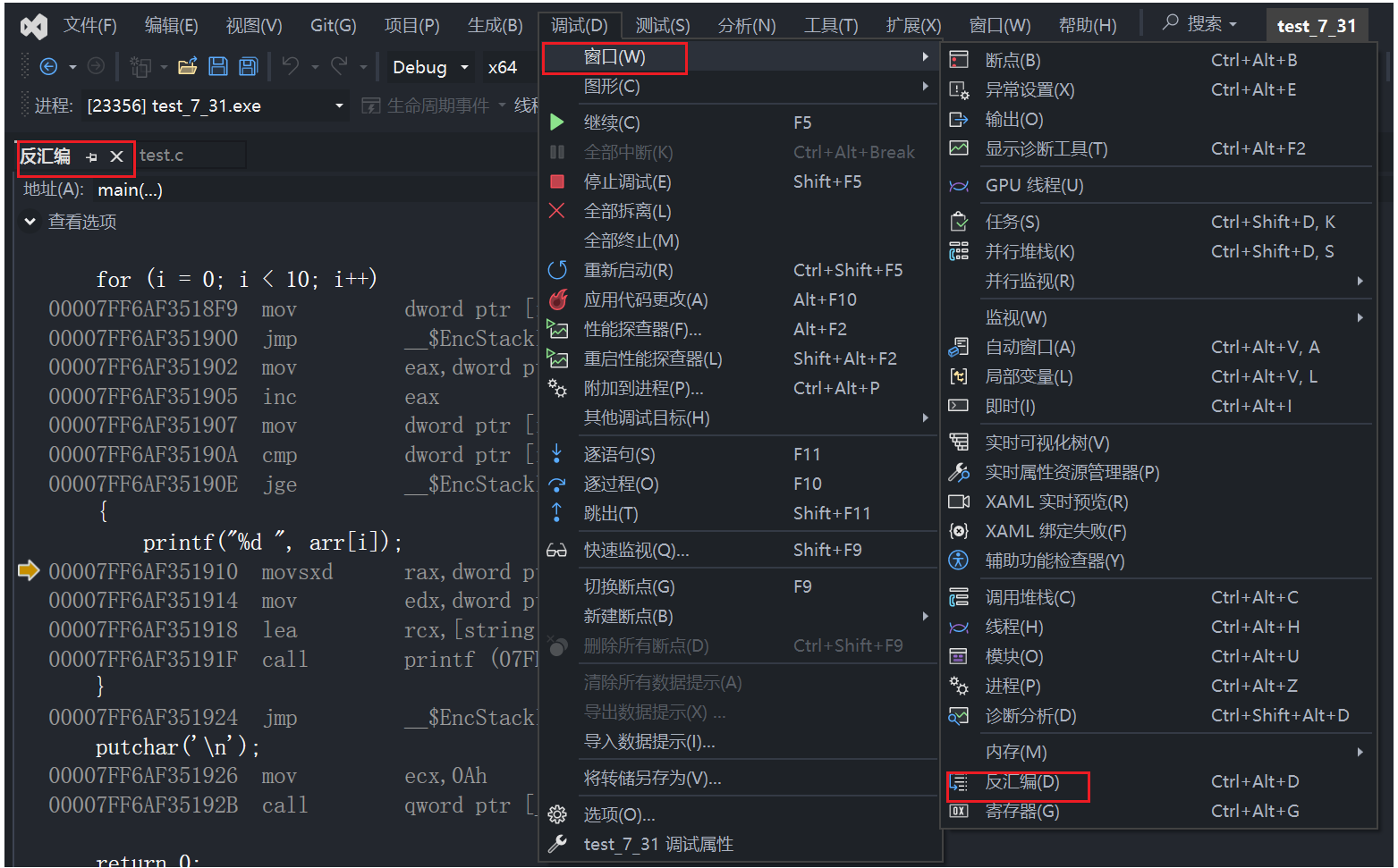
Task: Open test_7_31 调试属性 wrench entry
Action: point(741,844)
